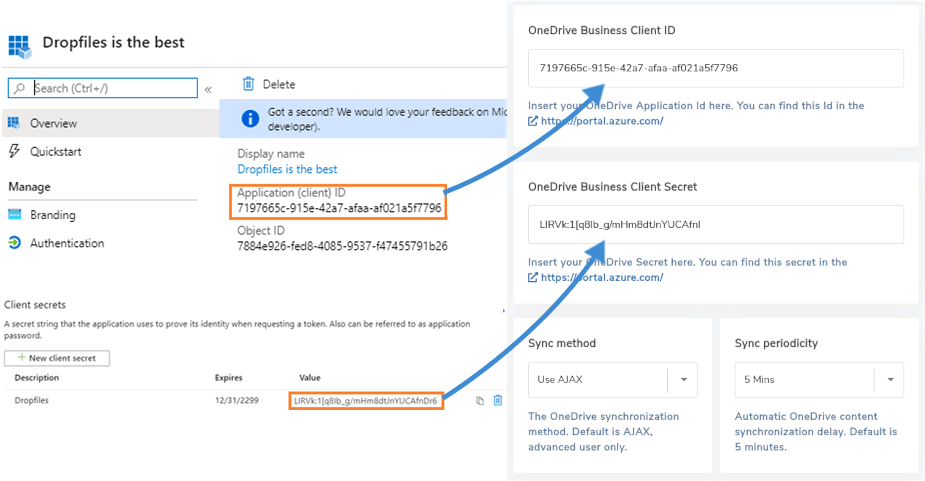Screen dimensions: 925x481
Task: Copy the Dropfiles client secret value
Action: 480,400
